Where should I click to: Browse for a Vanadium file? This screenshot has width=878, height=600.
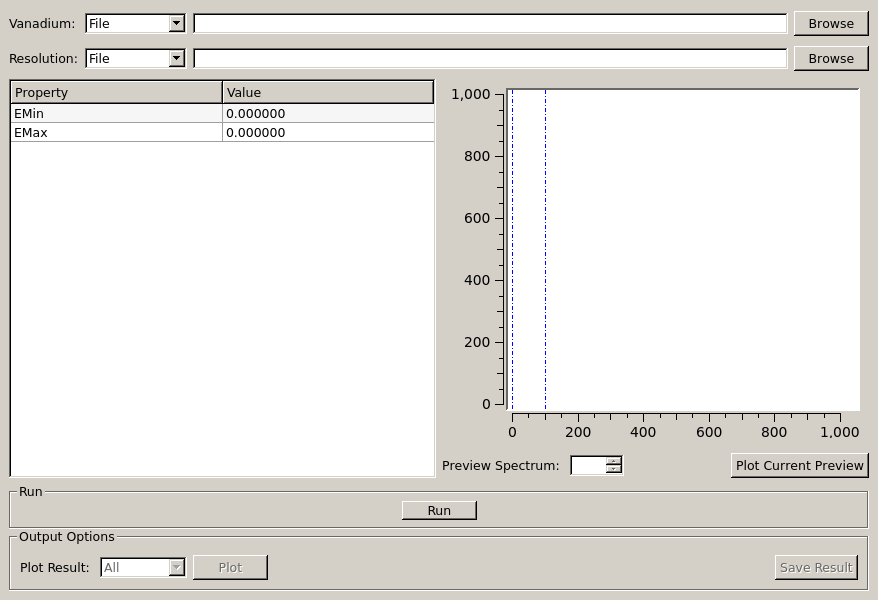(x=830, y=23)
